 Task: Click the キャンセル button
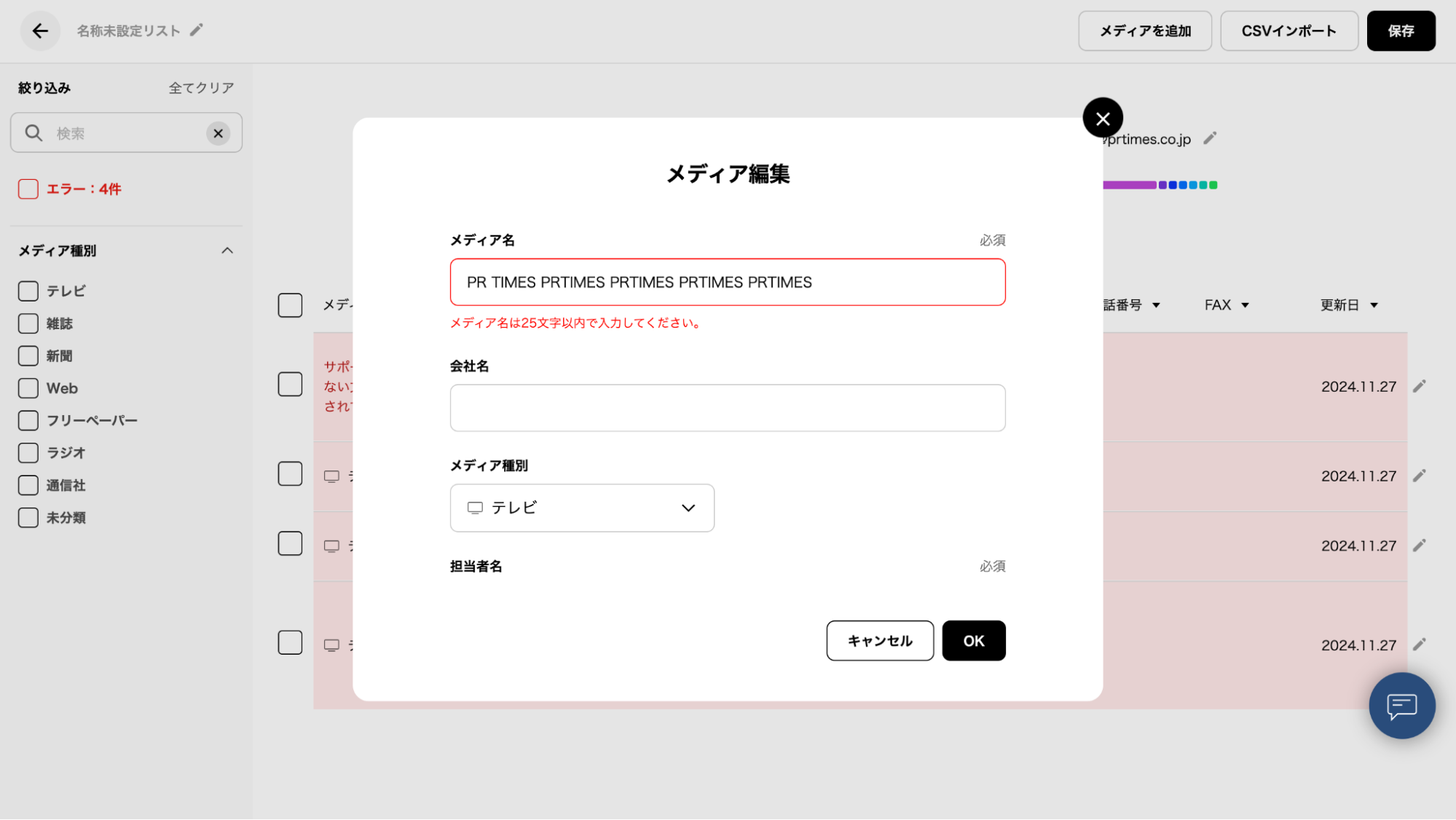click(x=879, y=641)
